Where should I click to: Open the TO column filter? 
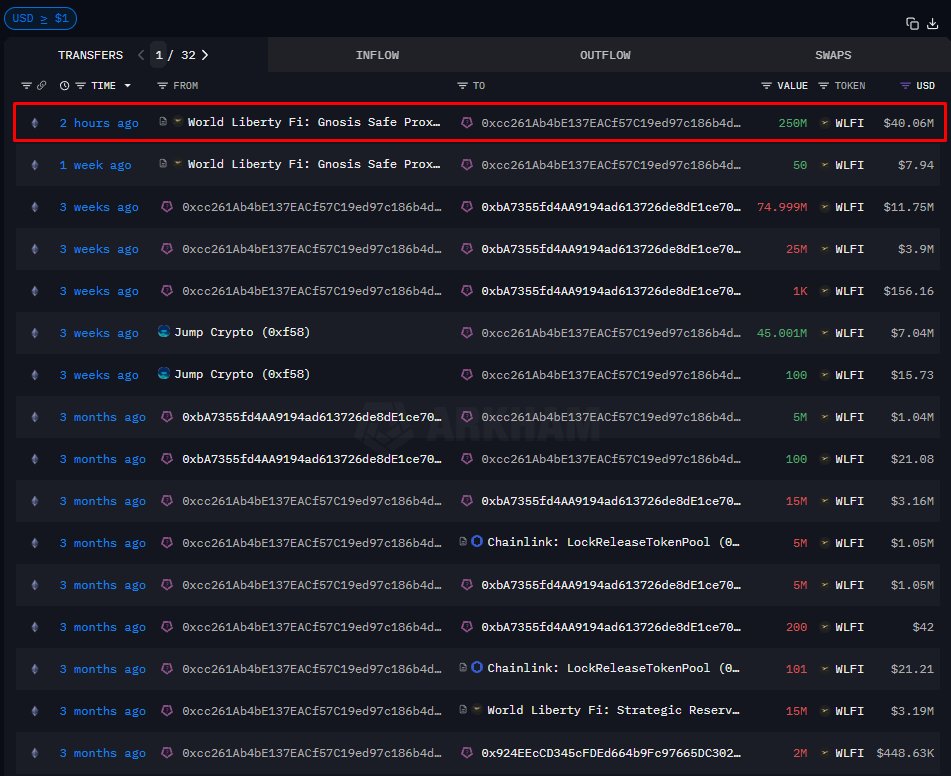(463, 86)
